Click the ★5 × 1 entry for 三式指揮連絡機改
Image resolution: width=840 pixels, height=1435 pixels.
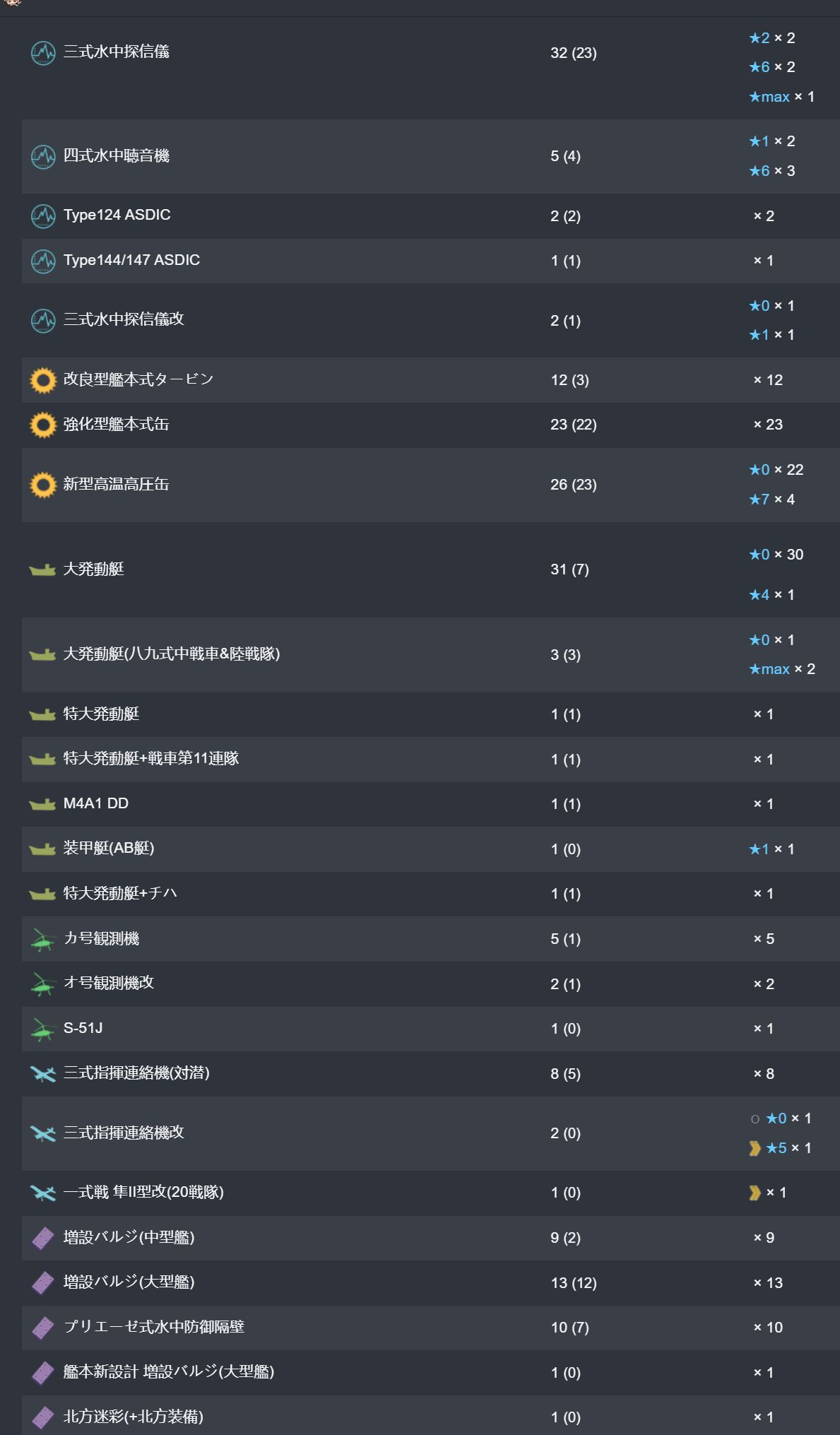pyautogui.click(x=788, y=1148)
